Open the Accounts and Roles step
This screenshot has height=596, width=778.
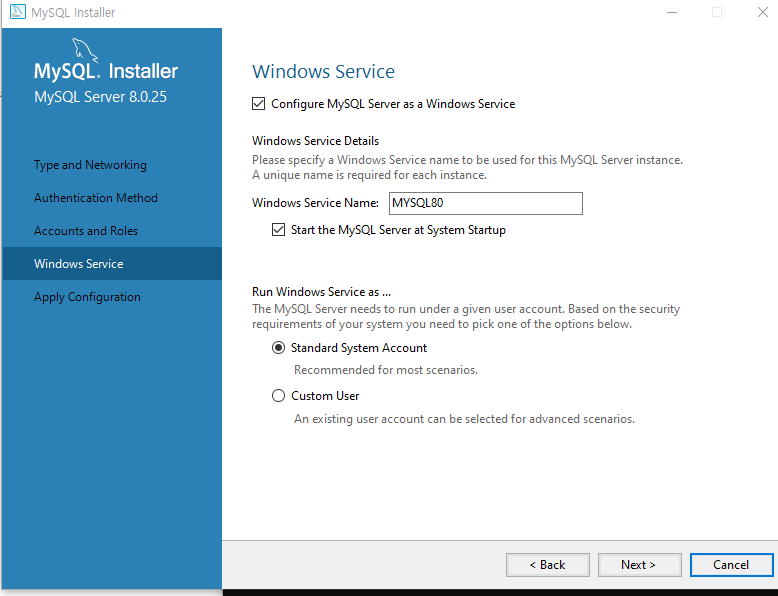[86, 231]
